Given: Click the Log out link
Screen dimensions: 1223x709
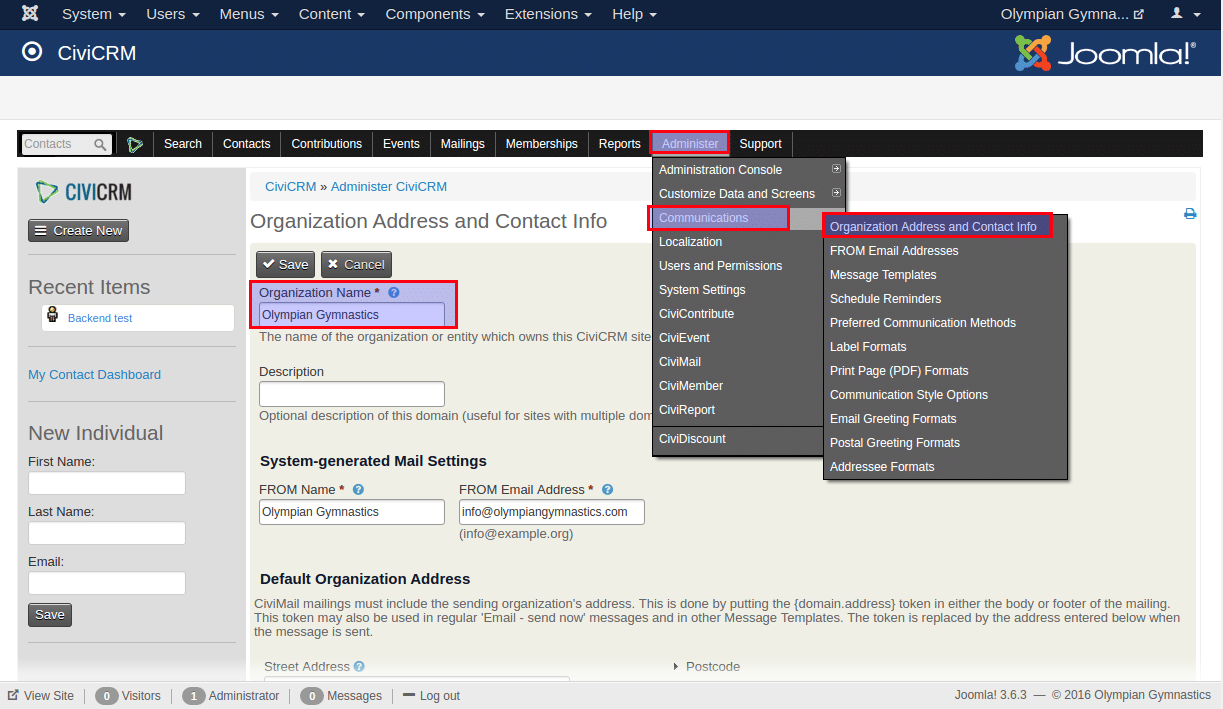Looking at the screenshot, I should click(432, 696).
